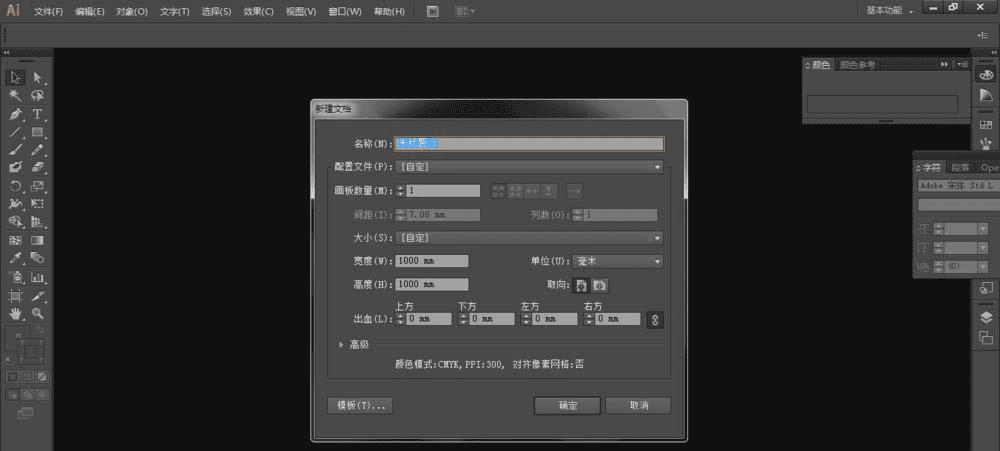Open the Layers panel from dock

pos(986,318)
